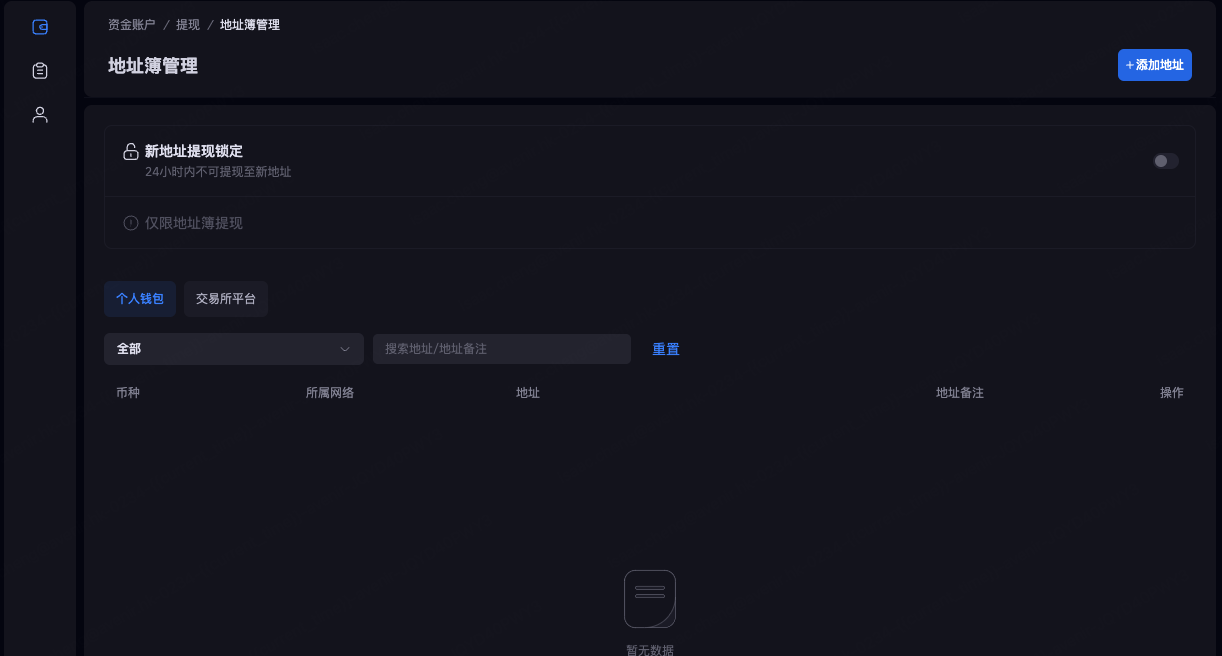The height and width of the screenshot is (656, 1222).
Task: Navigate to 提现 in the breadcrumb
Action: (188, 25)
